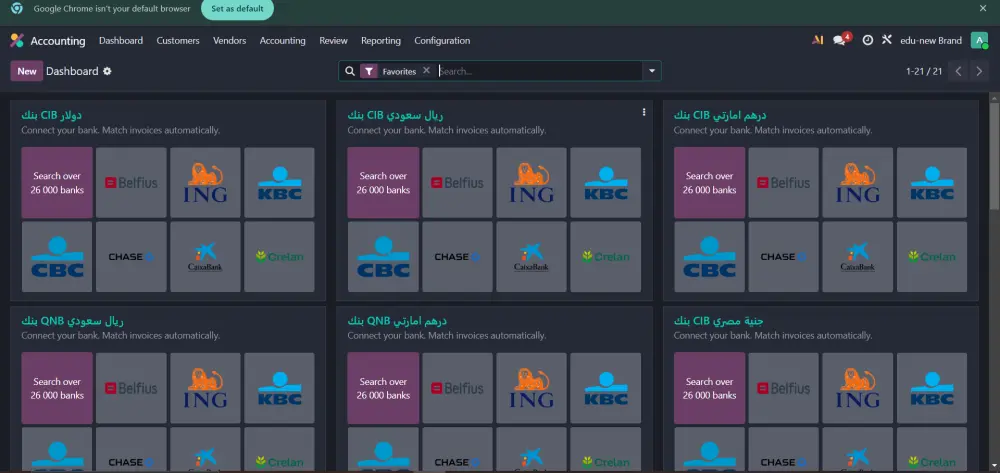Select KBC tile in ريال سعودي CIB card

(x=606, y=183)
